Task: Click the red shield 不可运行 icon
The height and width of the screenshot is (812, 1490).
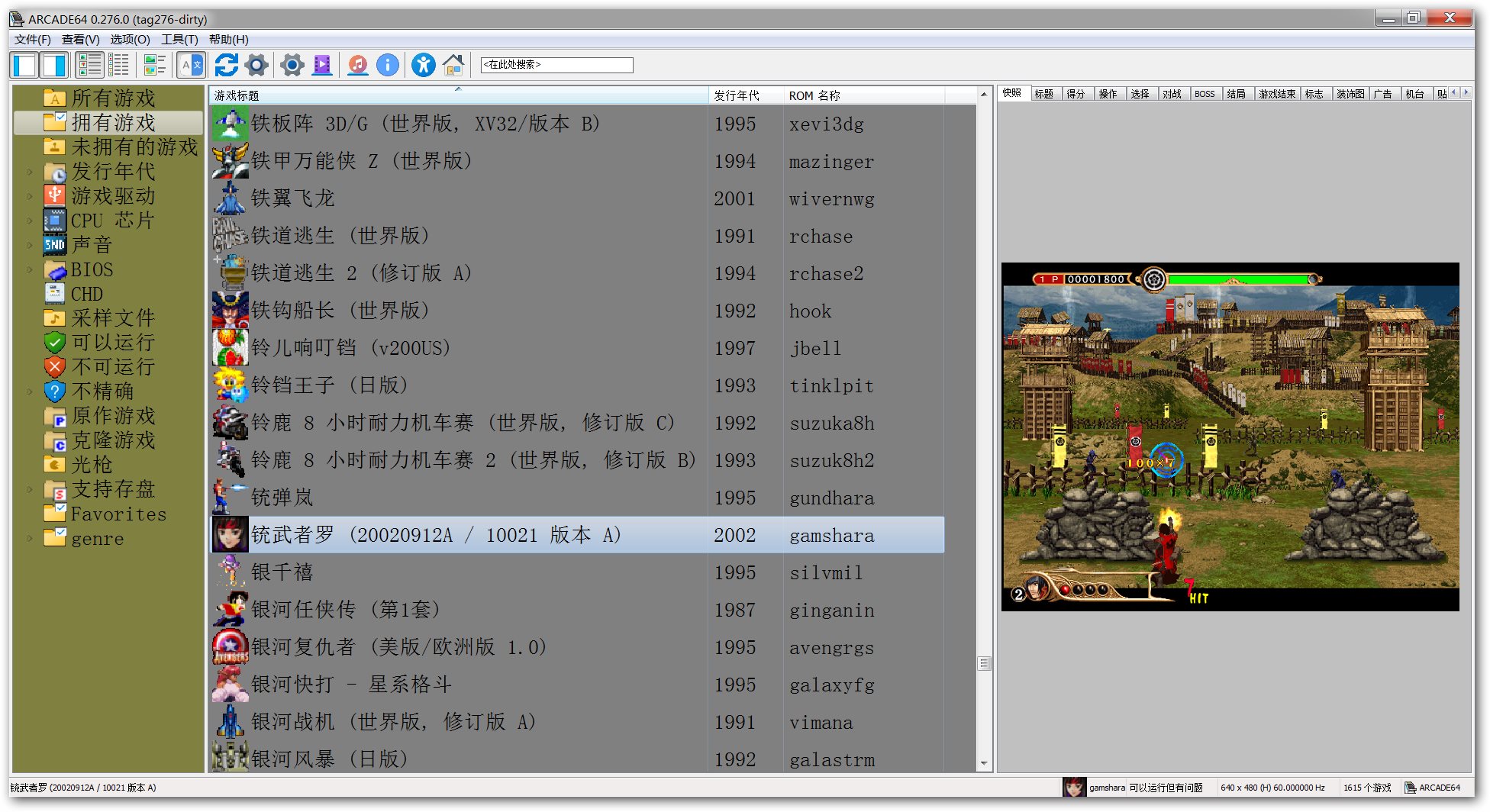Action: tap(55, 367)
